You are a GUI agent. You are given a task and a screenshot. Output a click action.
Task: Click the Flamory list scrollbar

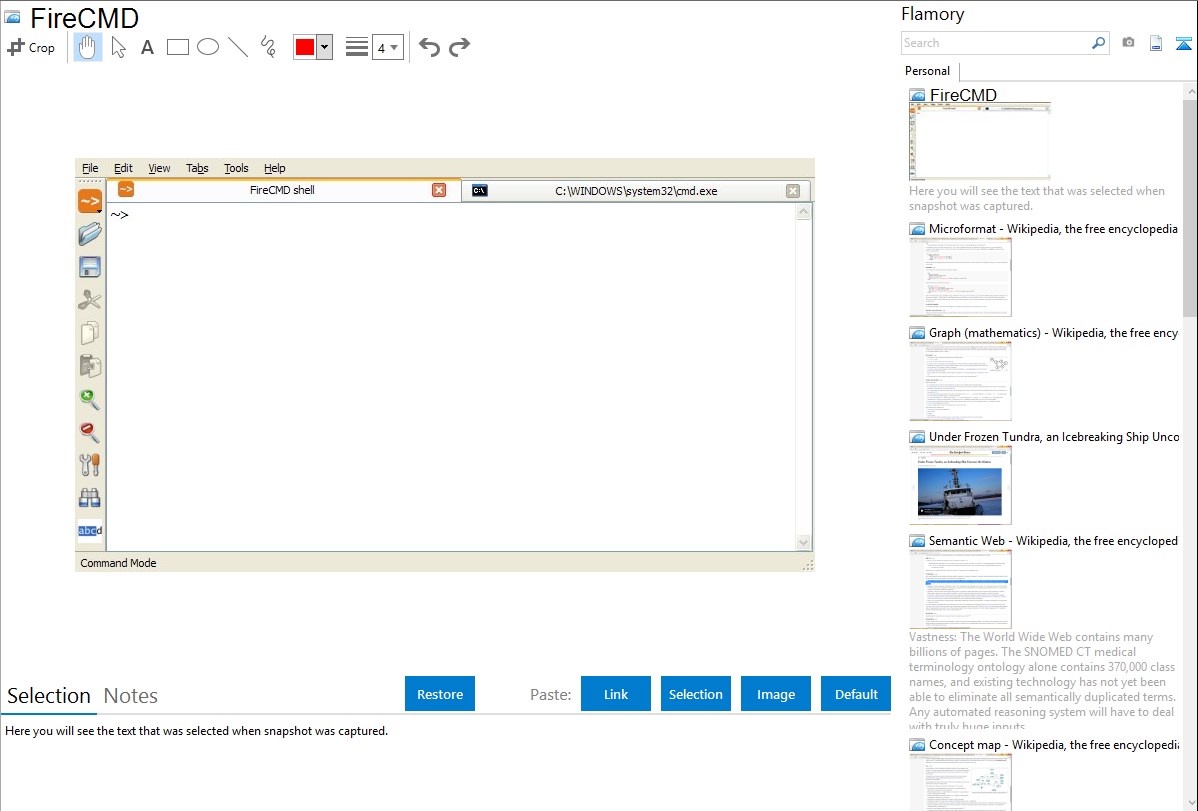click(1190, 208)
